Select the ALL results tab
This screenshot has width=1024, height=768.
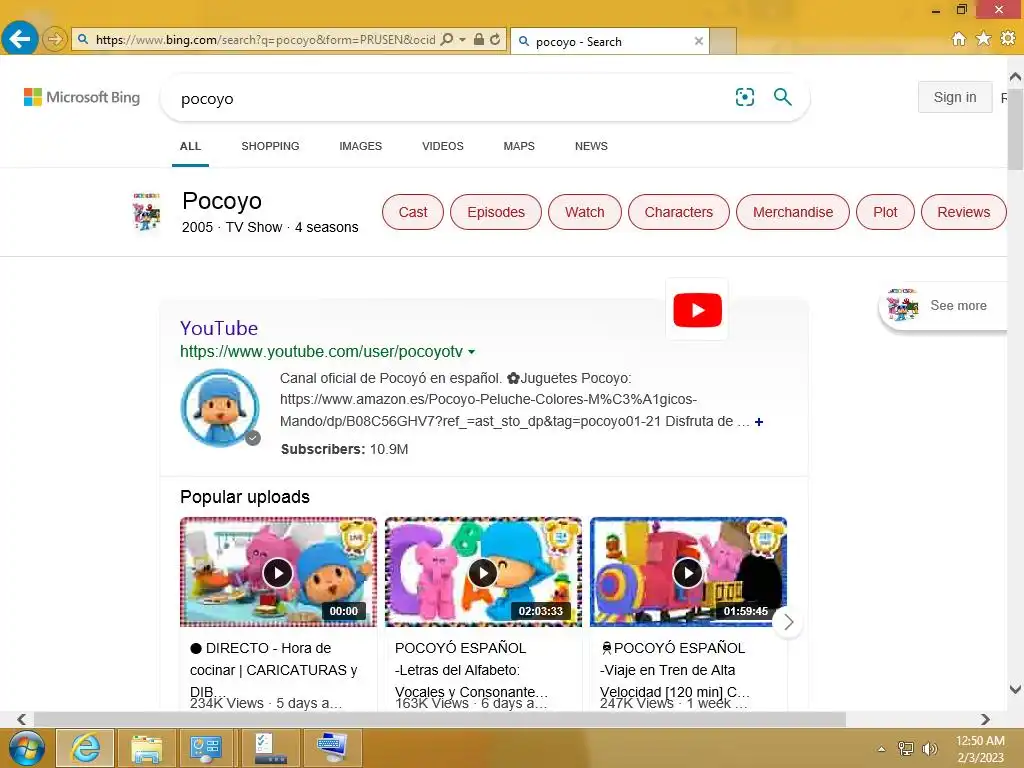(x=190, y=146)
